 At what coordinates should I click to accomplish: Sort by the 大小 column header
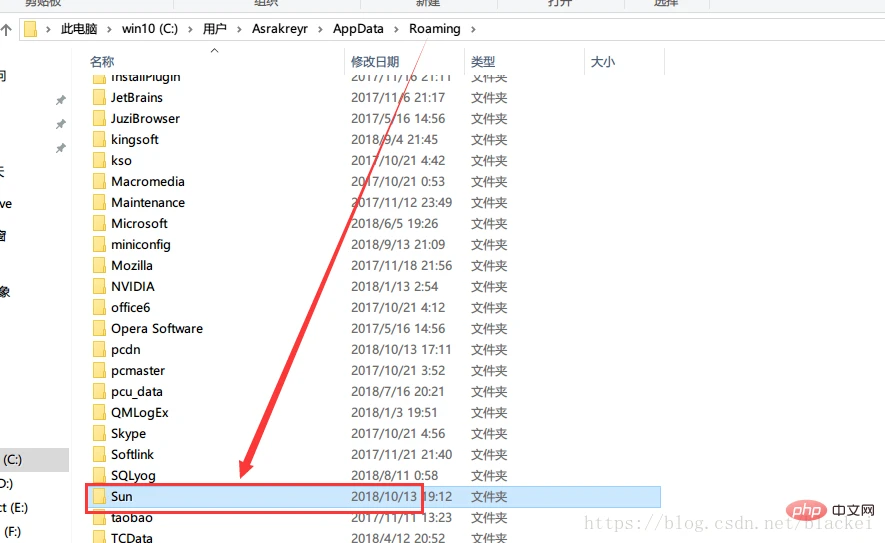[603, 62]
